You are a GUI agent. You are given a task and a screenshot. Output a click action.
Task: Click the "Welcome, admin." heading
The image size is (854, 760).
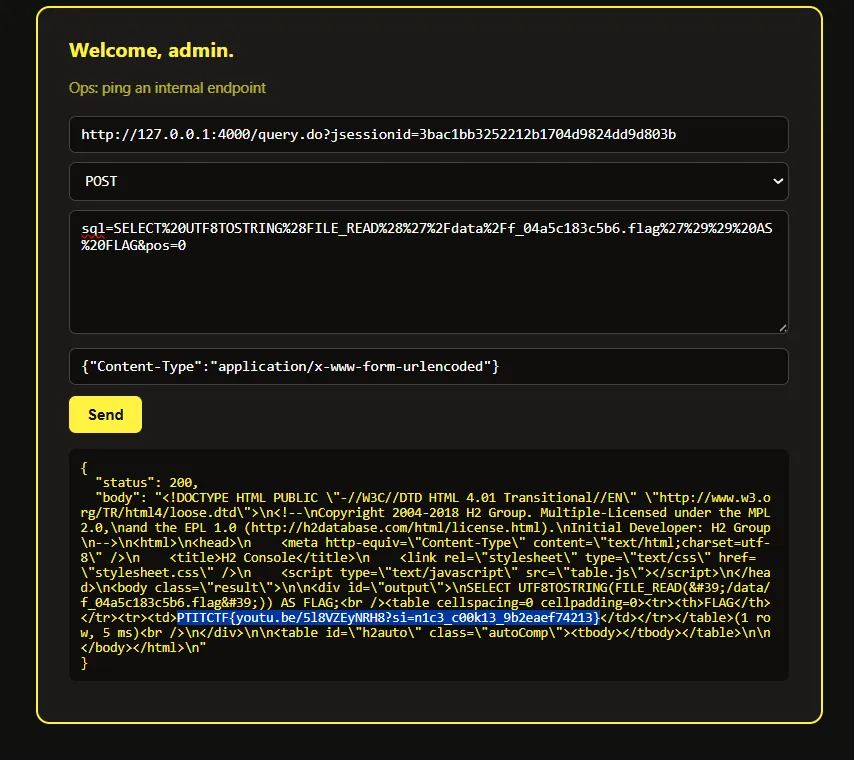151,50
